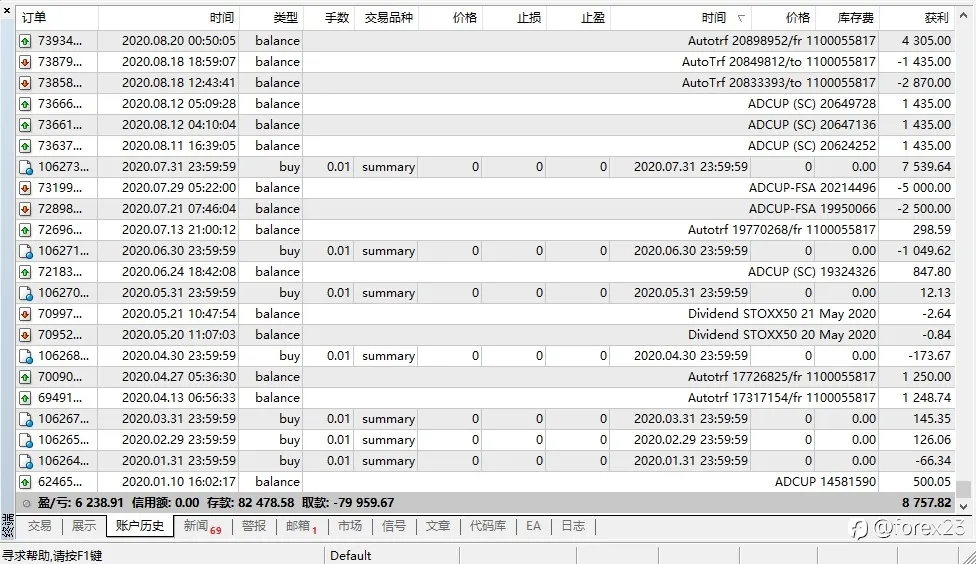Click the scrollbar up arrow

click(x=964, y=15)
